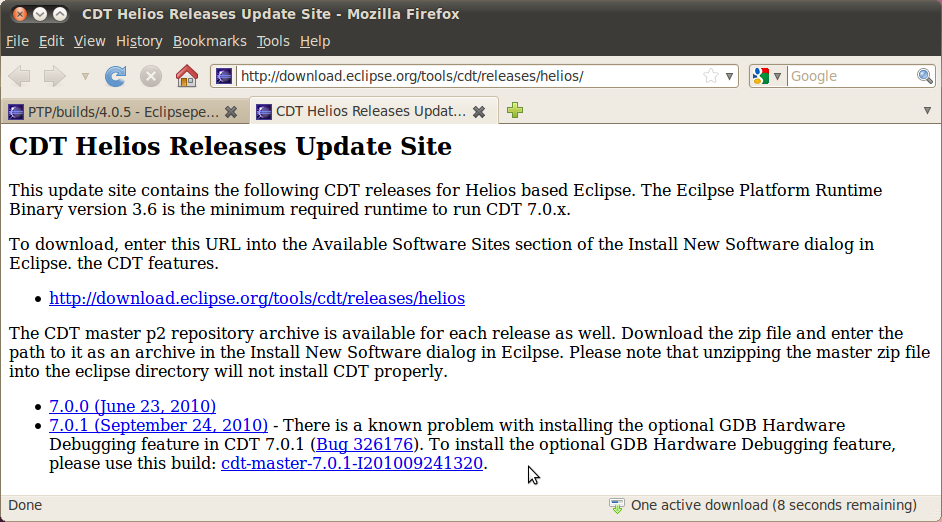942x522 pixels.
Task: Select the CDT Helios Releases Update tab
Action: click(372, 111)
